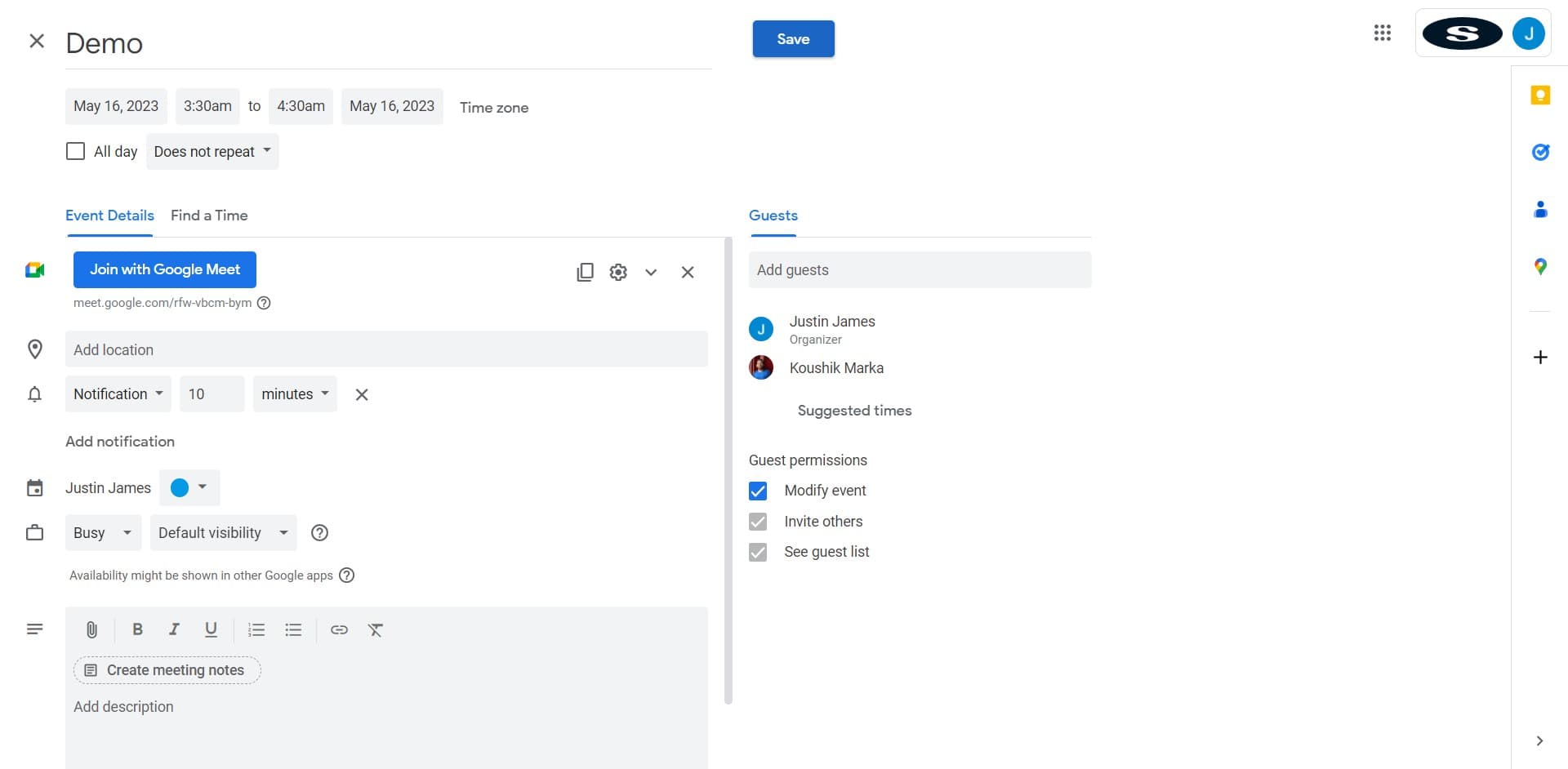Image resolution: width=1568 pixels, height=769 pixels.
Task: Open Google Meet call settings
Action: tap(618, 272)
